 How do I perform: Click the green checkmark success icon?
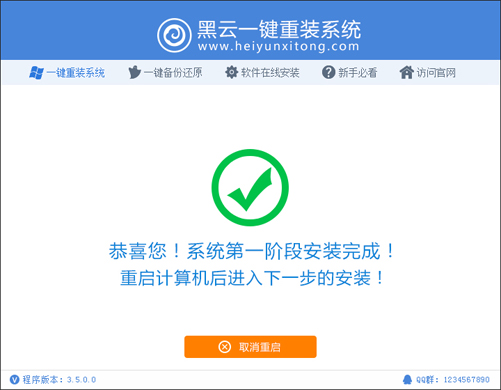(250, 187)
